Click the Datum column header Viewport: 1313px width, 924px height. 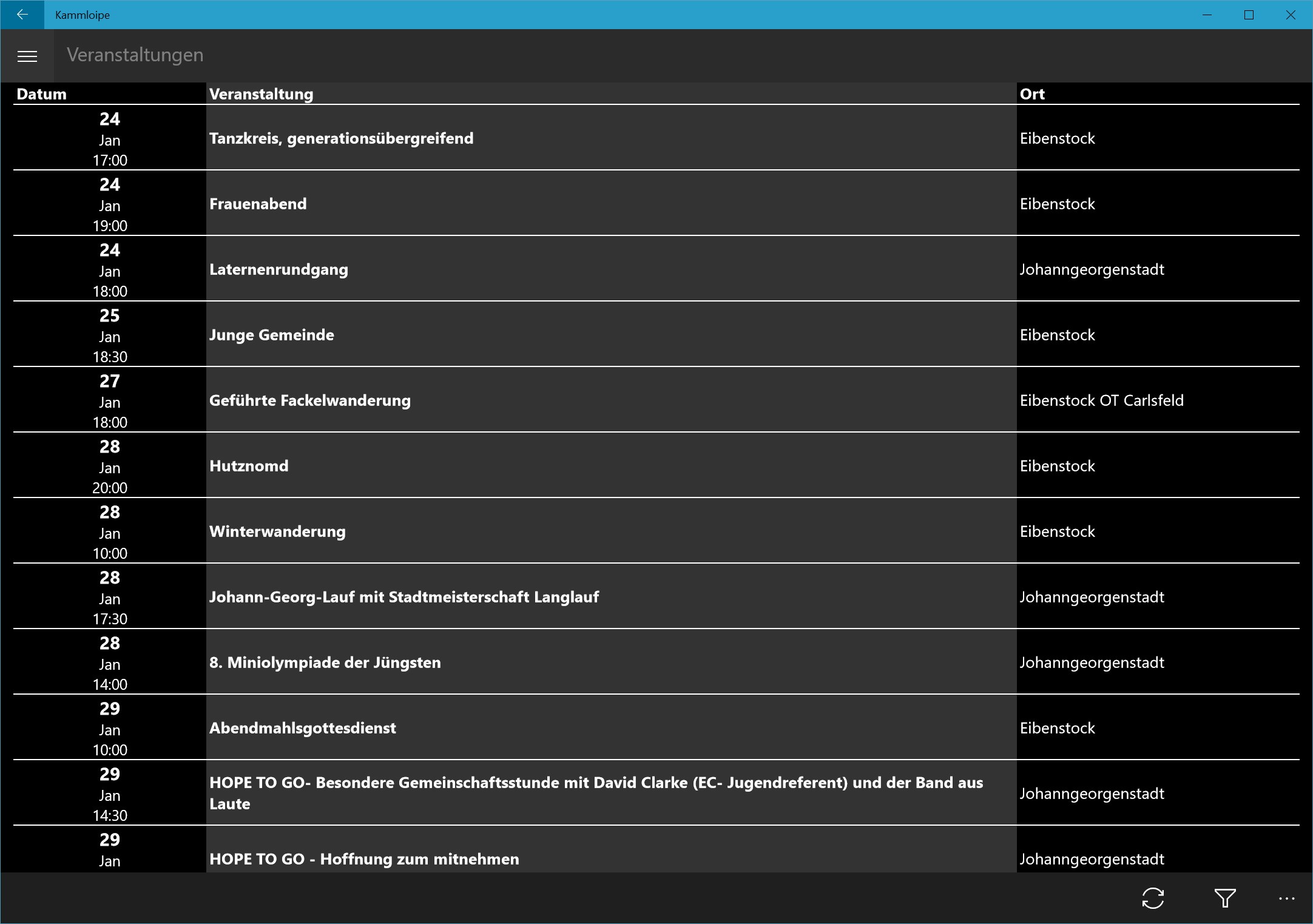pos(41,94)
